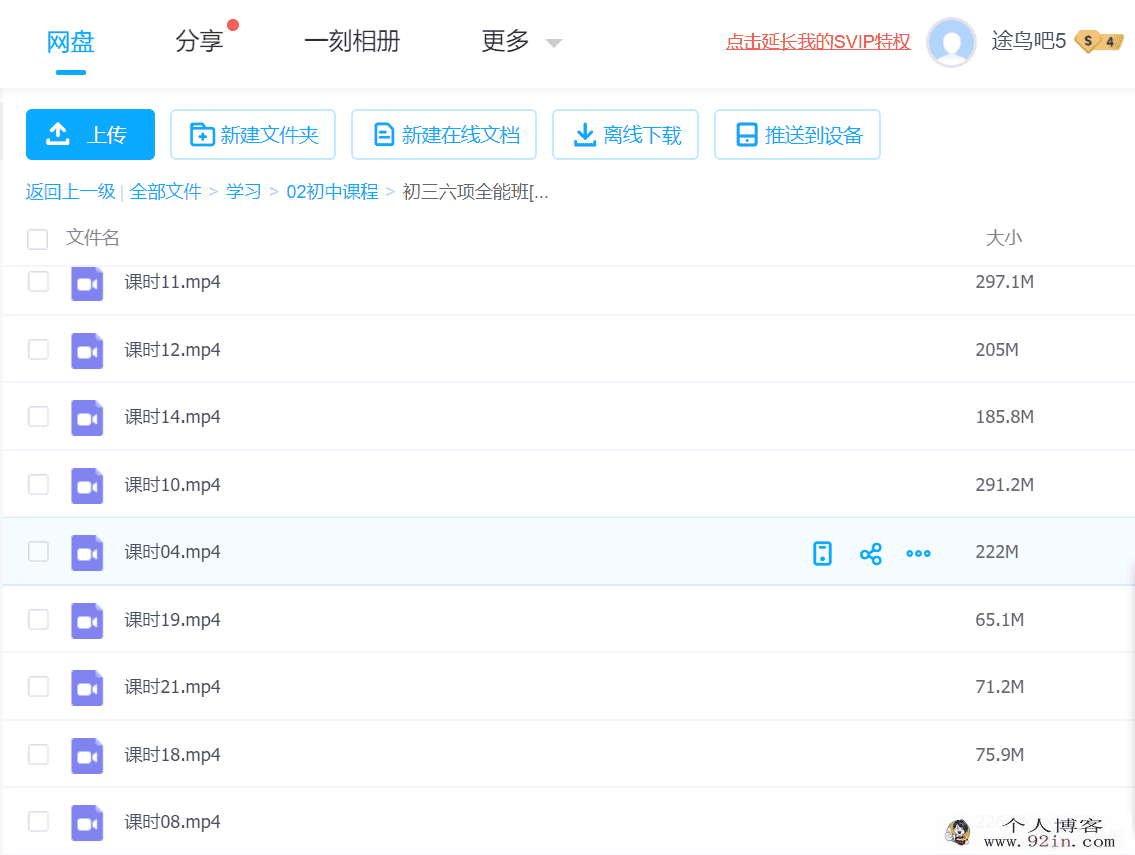Check the box for 课时10.mp4
Screen dimensions: 1135x855
pyautogui.click(x=38, y=484)
